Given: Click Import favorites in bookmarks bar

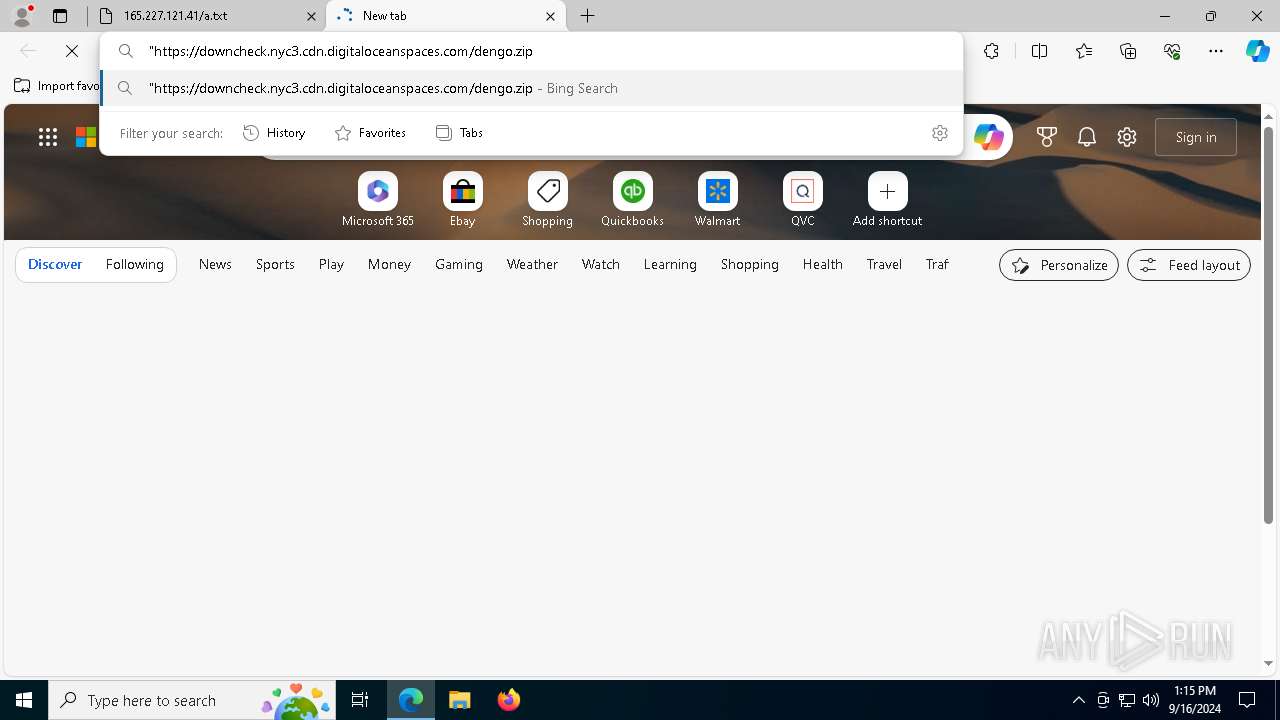Looking at the screenshot, I should pyautogui.click(x=57, y=86).
